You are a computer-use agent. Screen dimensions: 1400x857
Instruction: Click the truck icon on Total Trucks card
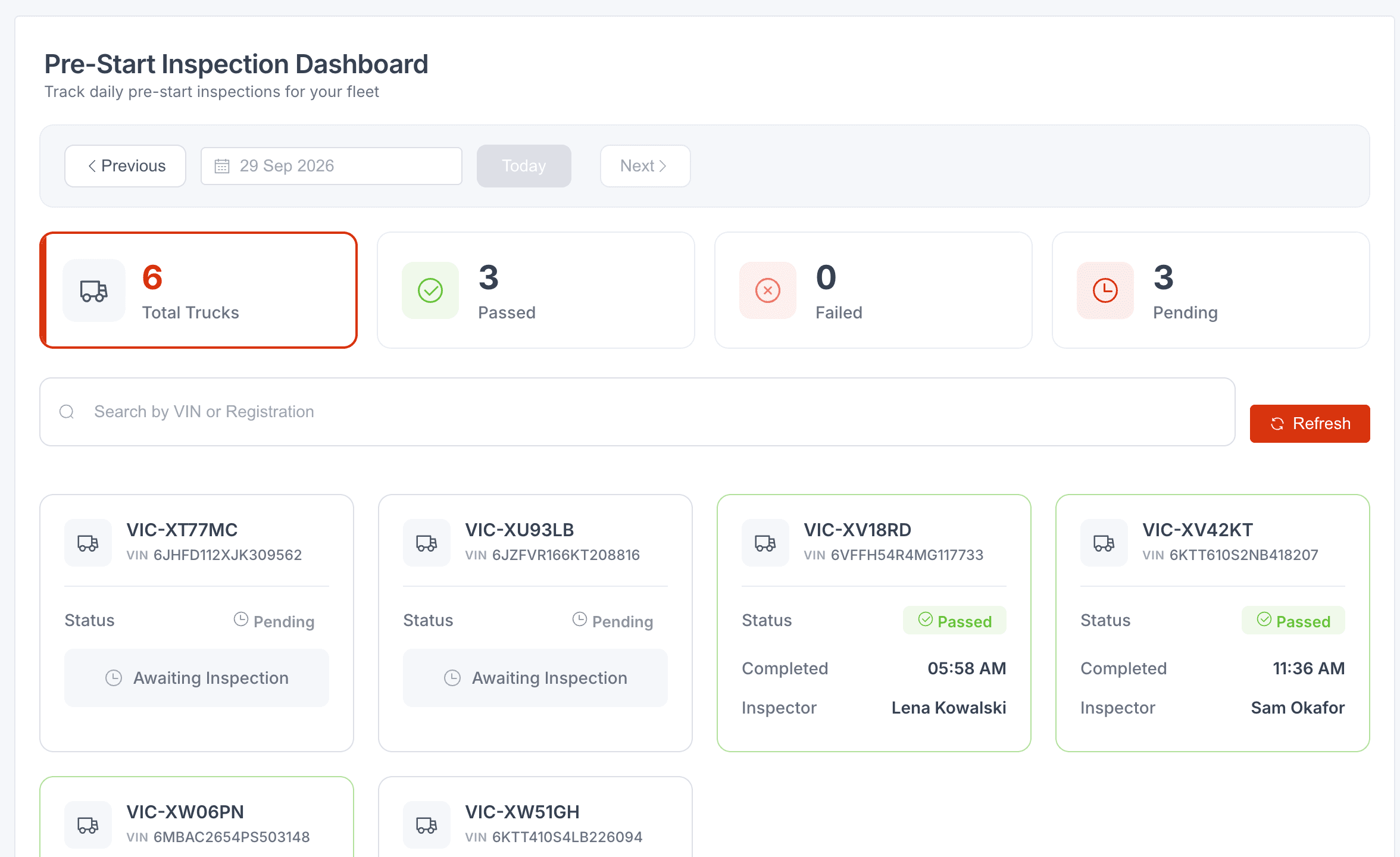tap(94, 290)
